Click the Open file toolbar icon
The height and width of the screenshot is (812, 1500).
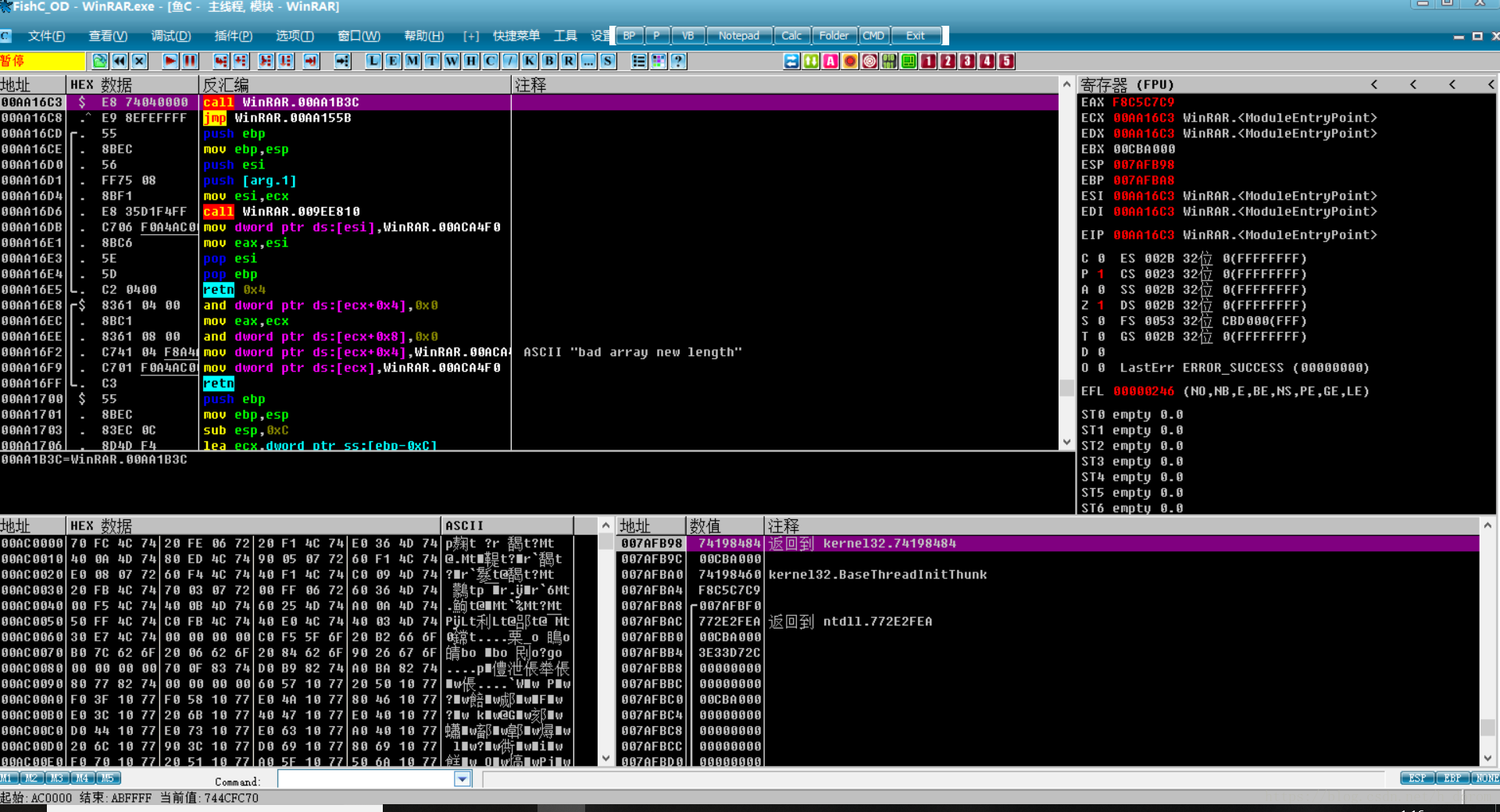click(100, 61)
